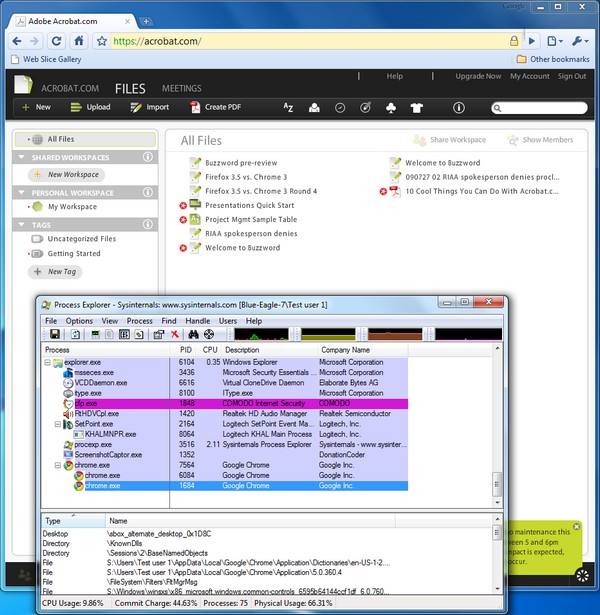Toggle the lower pane view icon in Process Explorer
The width and height of the screenshot is (600, 615).
[x=124, y=334]
